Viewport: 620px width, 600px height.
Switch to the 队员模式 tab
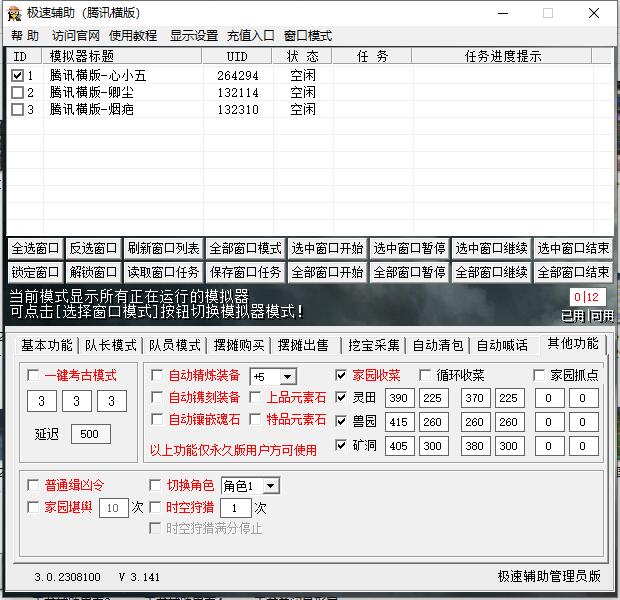(175, 345)
